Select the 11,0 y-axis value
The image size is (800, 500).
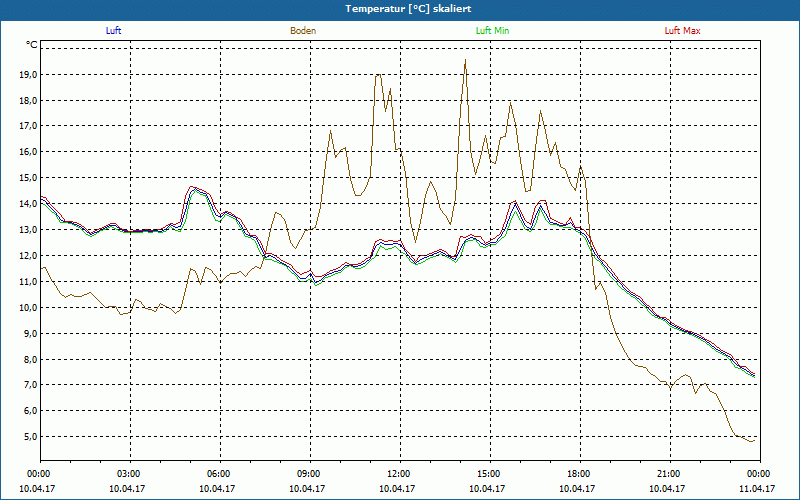(28, 282)
